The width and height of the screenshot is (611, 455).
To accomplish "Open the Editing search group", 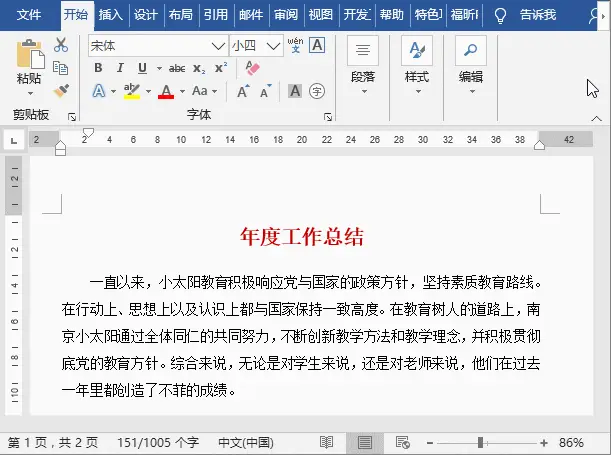I will point(471,65).
